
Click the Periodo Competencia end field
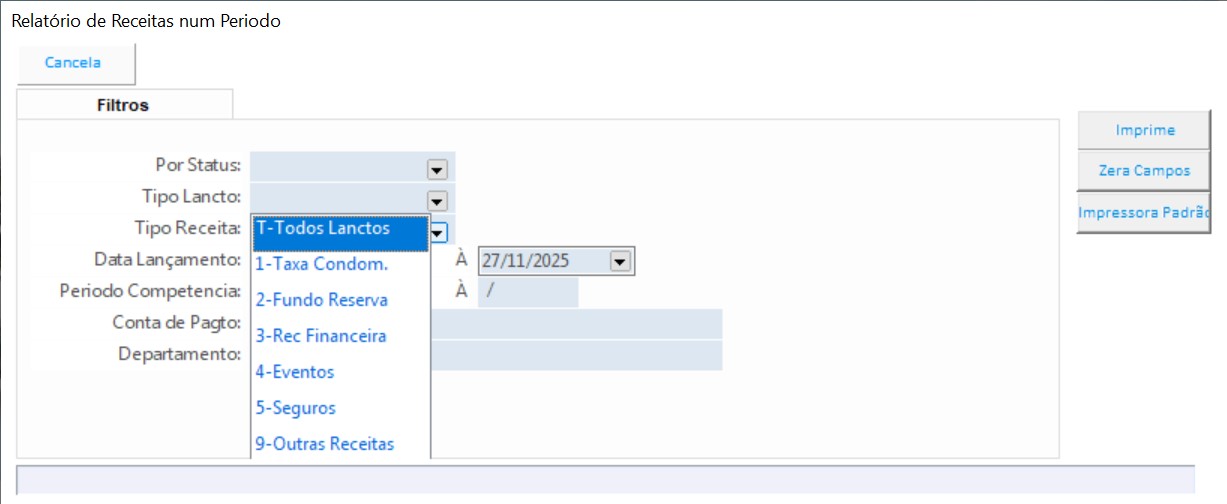click(528, 292)
